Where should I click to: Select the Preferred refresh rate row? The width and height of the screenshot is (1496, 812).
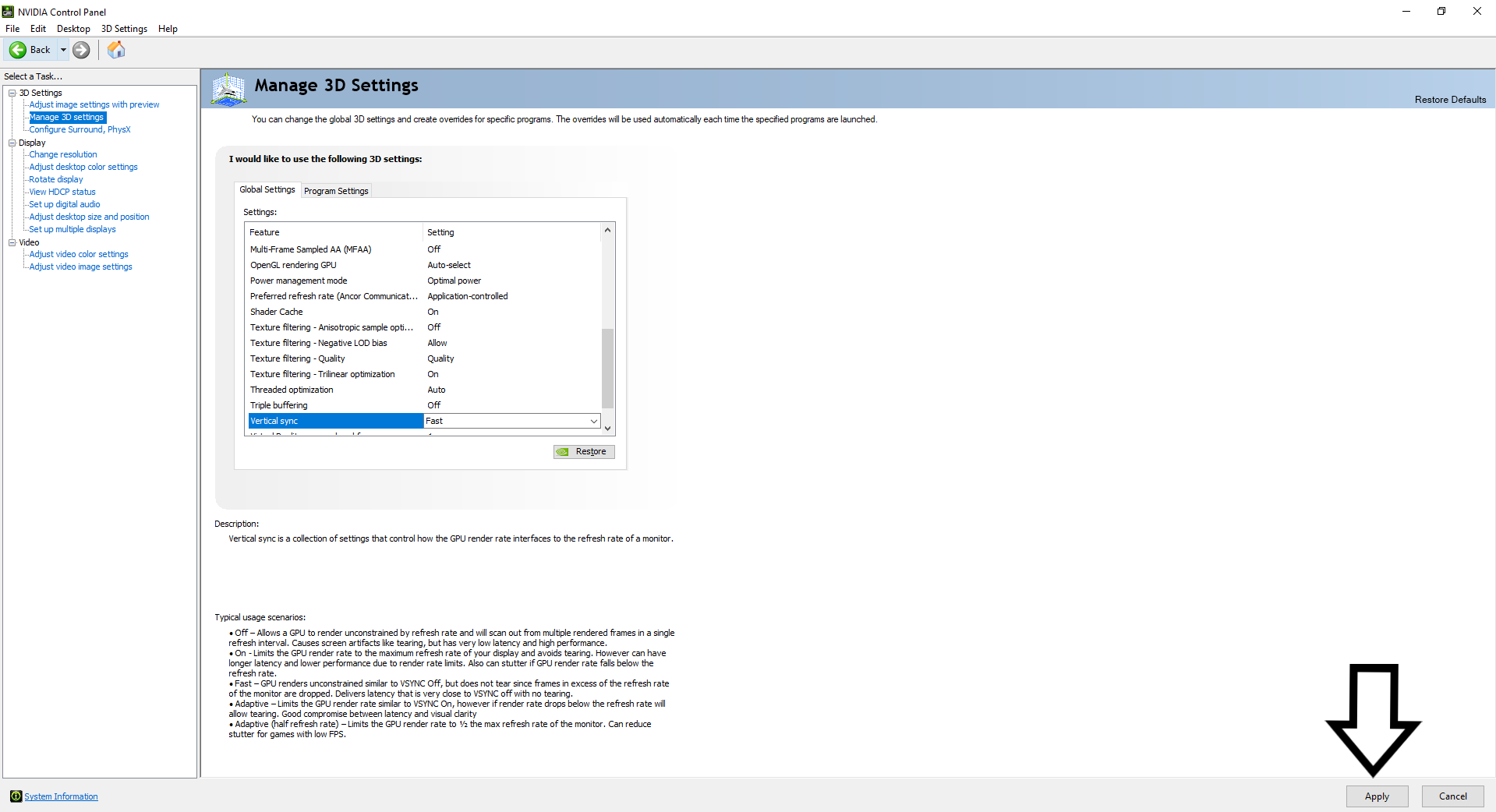(x=424, y=296)
